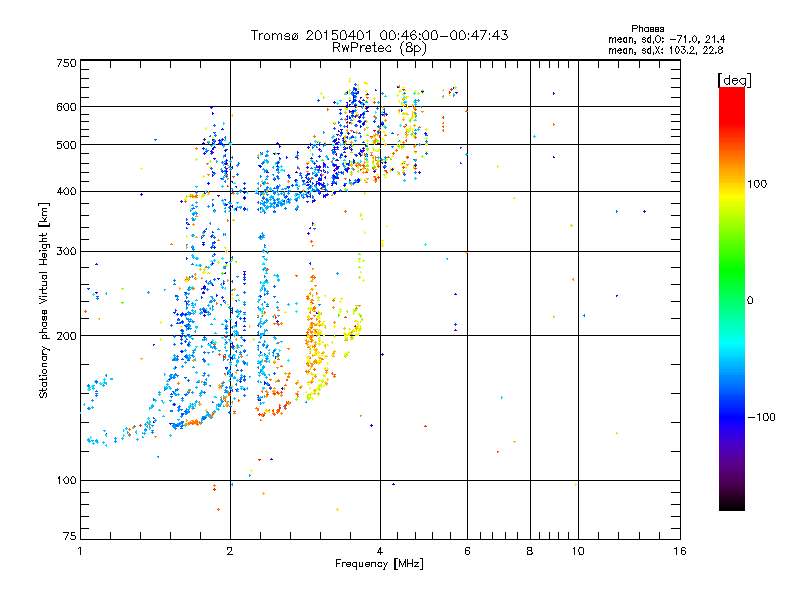Click x-axis tick label '8'

point(530,551)
